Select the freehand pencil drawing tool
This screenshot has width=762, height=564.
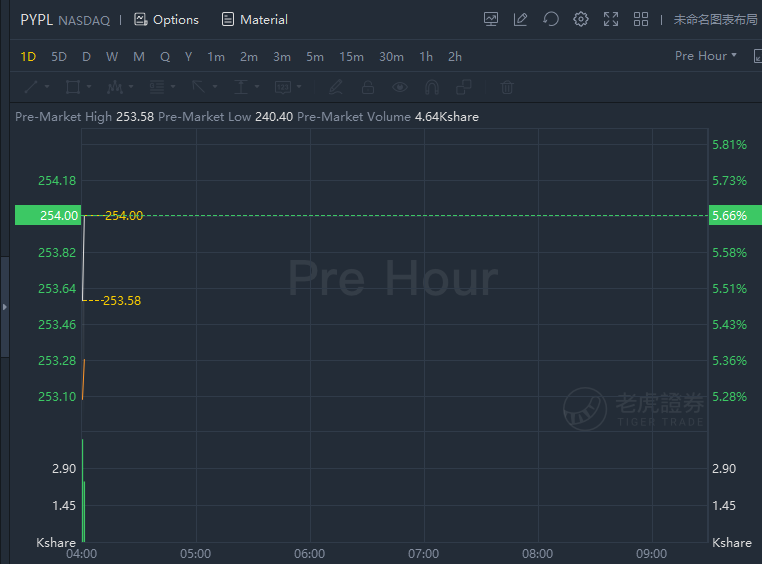[336, 87]
